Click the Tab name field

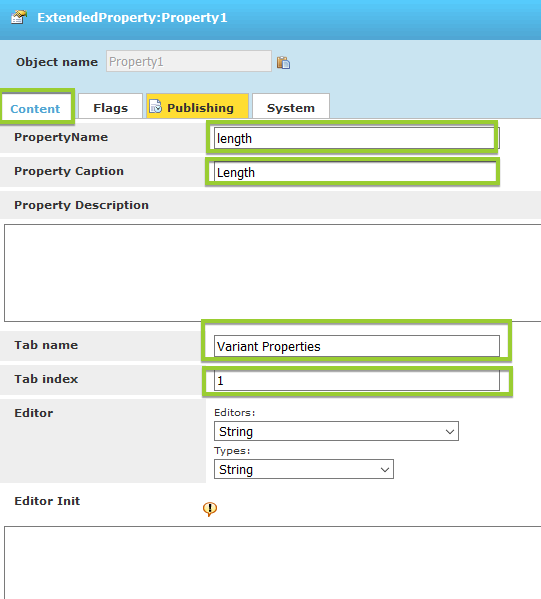[356, 346]
